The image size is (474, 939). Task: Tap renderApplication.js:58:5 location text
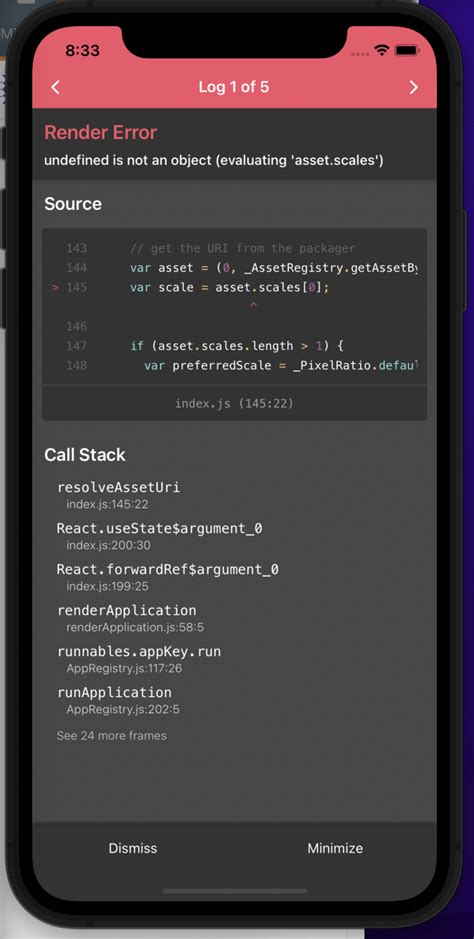click(135, 628)
